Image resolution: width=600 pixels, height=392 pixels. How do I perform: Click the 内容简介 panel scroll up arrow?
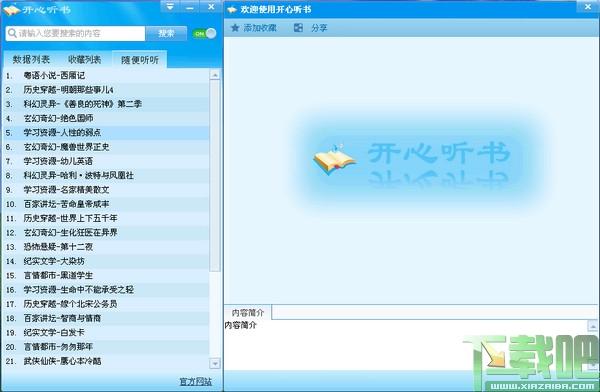pyautogui.click(x=593, y=326)
